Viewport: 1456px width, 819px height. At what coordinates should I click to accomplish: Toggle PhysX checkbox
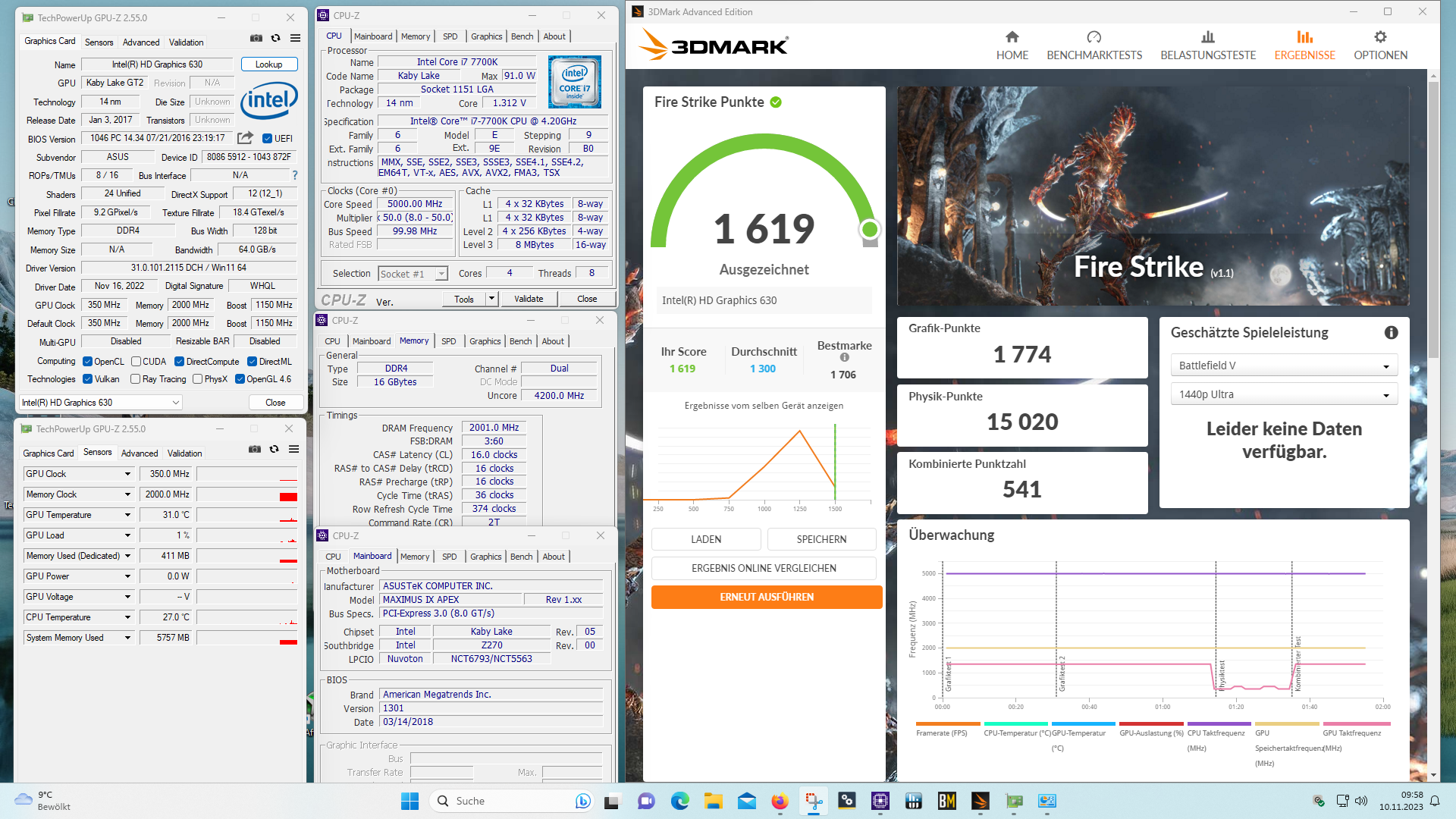[197, 379]
